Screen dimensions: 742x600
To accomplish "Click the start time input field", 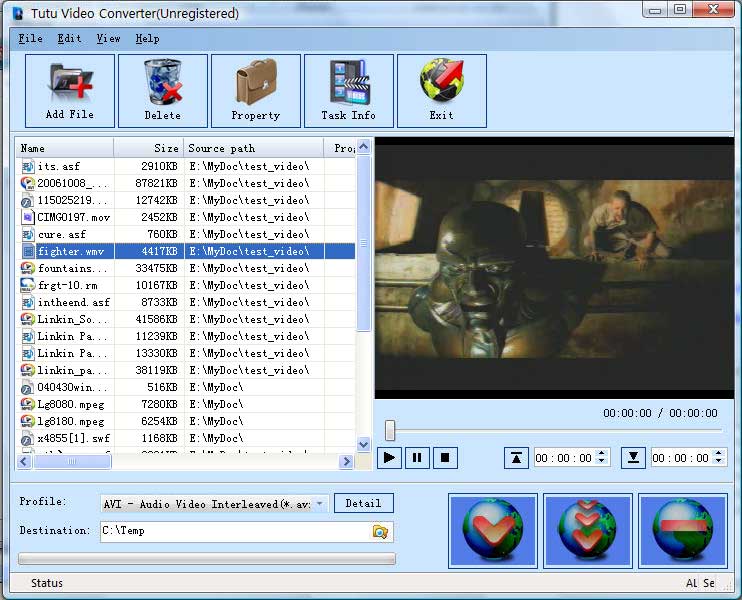I will tap(565, 458).
